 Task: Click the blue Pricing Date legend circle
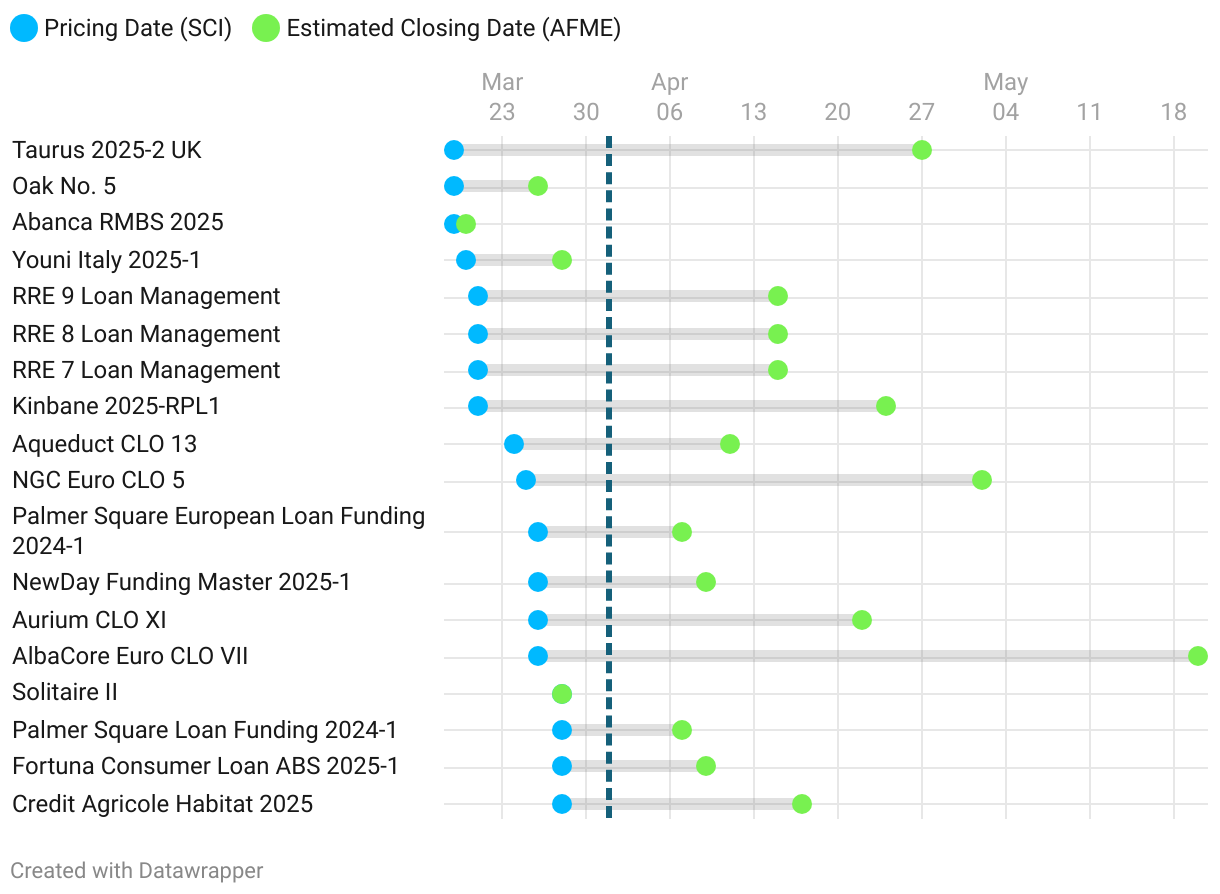point(24,28)
